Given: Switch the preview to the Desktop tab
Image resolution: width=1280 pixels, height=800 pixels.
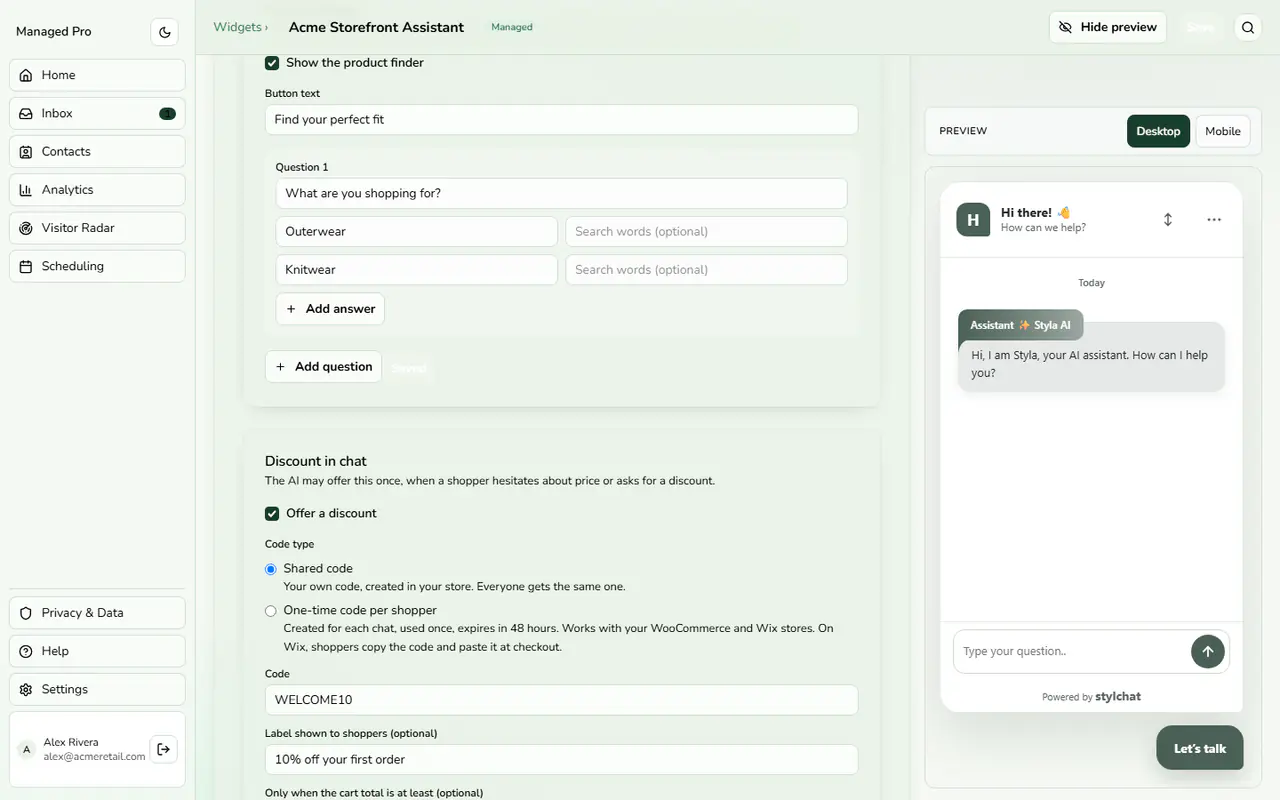Looking at the screenshot, I should [x=1158, y=131].
